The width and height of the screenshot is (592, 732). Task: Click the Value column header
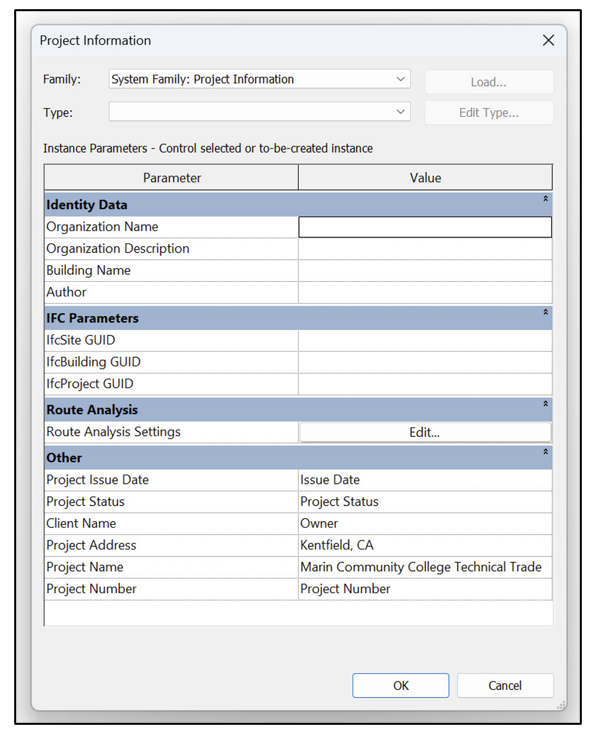click(425, 177)
